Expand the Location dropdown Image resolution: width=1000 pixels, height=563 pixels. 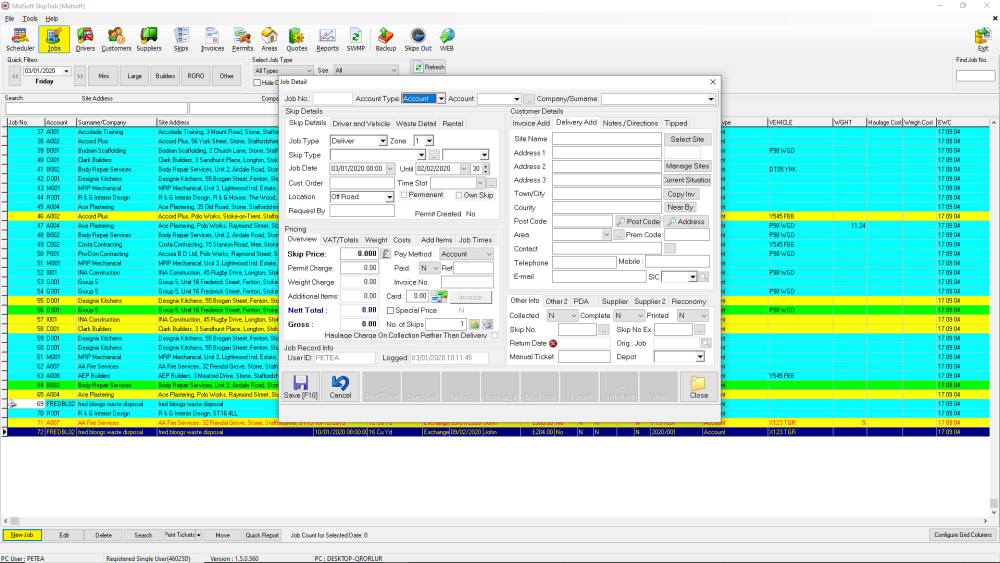click(x=390, y=197)
